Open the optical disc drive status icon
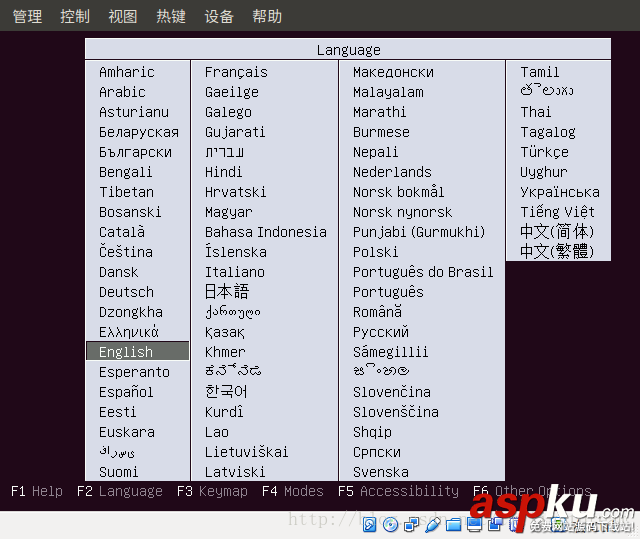 pyautogui.click(x=391, y=524)
